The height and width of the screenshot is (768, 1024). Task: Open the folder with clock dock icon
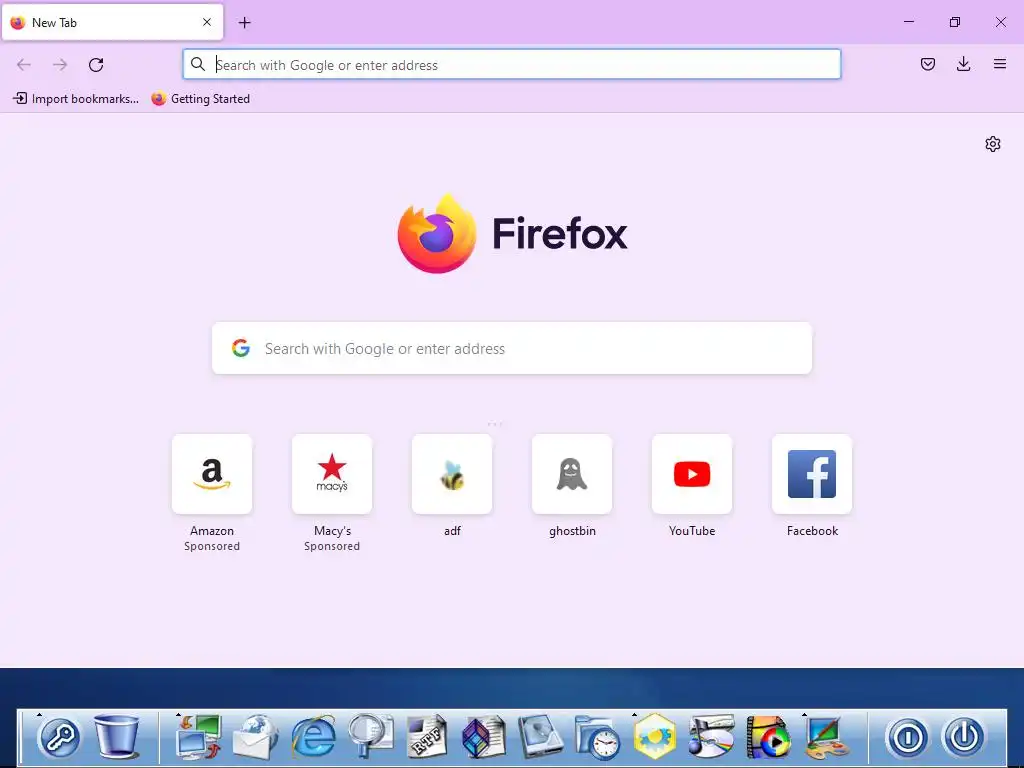point(598,738)
